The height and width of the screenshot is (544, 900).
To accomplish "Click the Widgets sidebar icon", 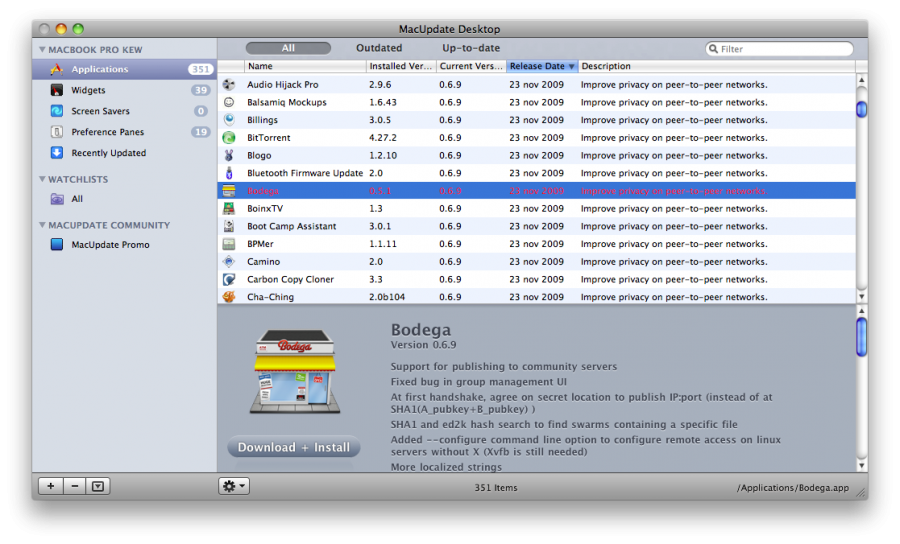I will 57,90.
